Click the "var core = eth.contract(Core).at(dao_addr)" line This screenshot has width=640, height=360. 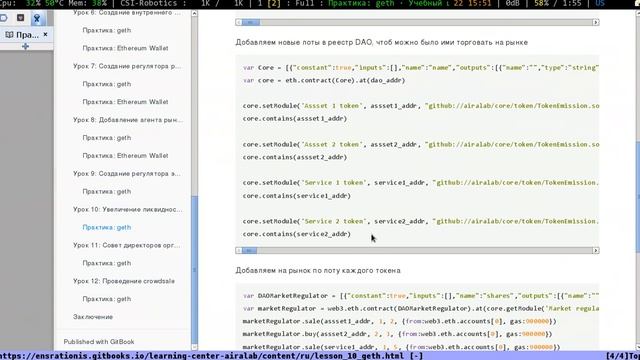click(324, 80)
